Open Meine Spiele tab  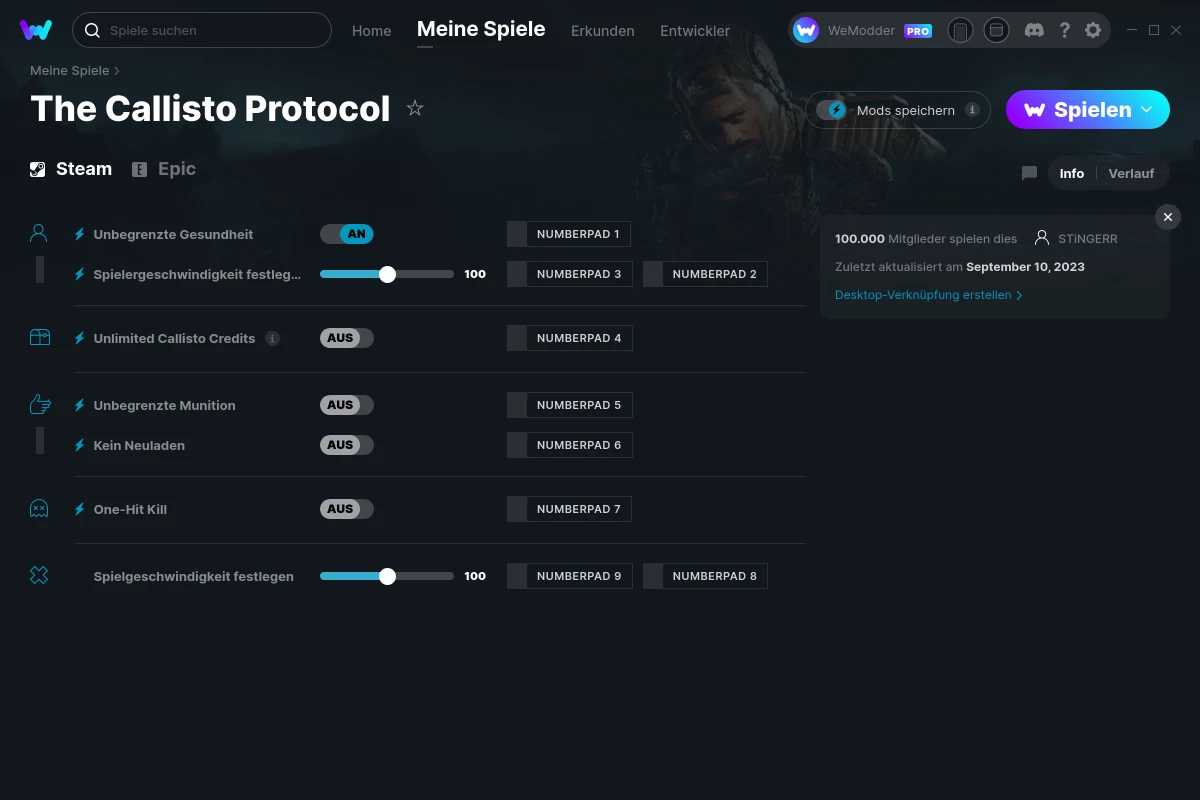point(481,30)
